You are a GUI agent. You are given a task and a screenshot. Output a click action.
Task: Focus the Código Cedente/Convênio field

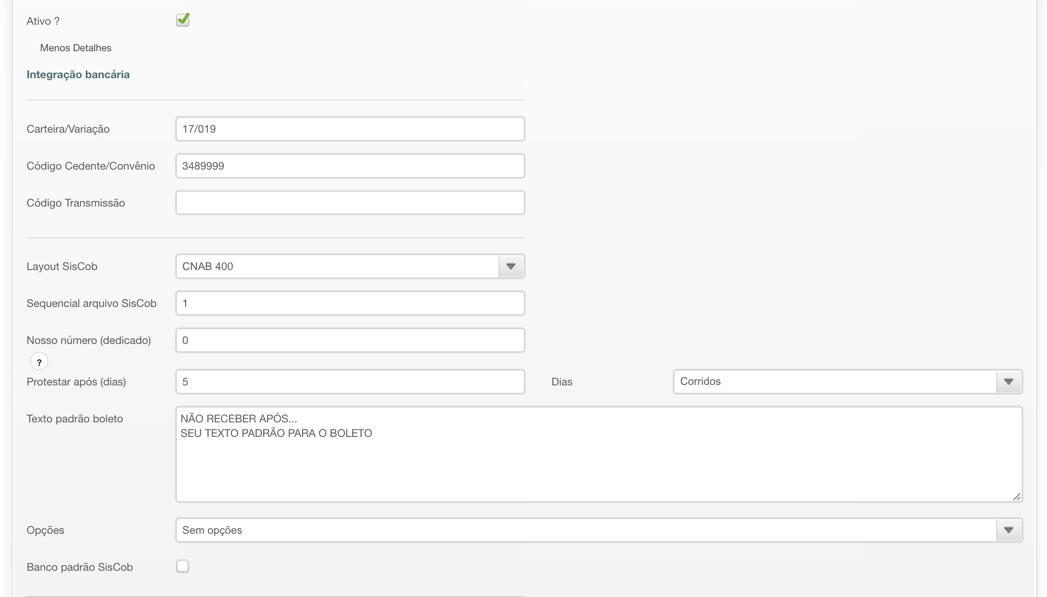[350, 166]
